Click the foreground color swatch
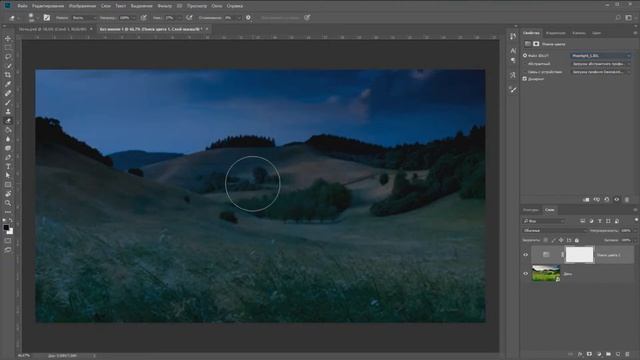Viewport: 640px width, 360px height. [x=6, y=227]
